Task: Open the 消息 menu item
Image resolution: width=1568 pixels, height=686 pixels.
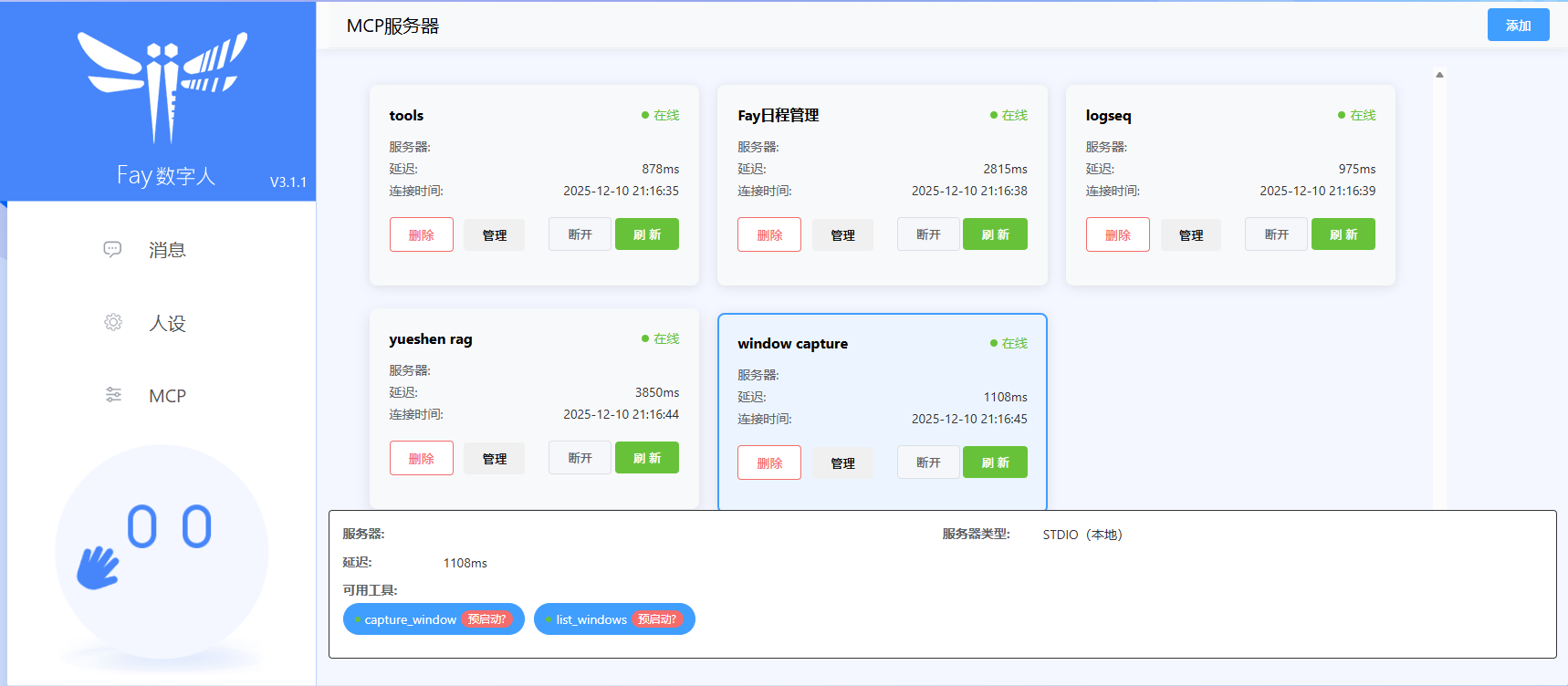Action: (167, 250)
